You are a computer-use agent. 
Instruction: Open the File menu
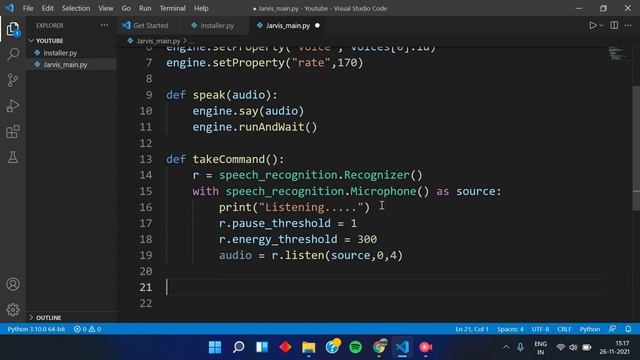[28, 8]
